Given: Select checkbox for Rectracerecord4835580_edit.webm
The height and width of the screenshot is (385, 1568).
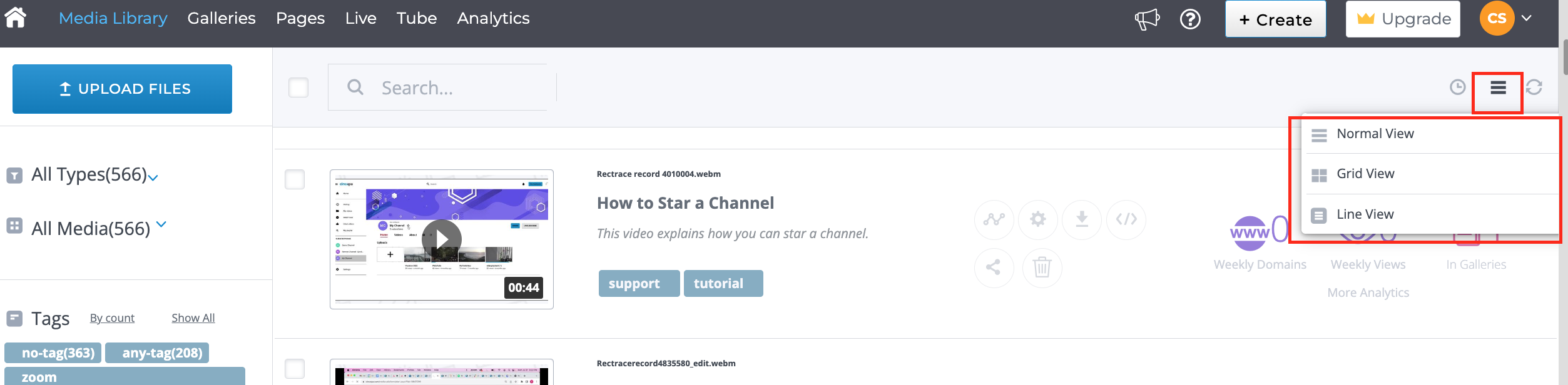Looking at the screenshot, I should pyautogui.click(x=295, y=369).
